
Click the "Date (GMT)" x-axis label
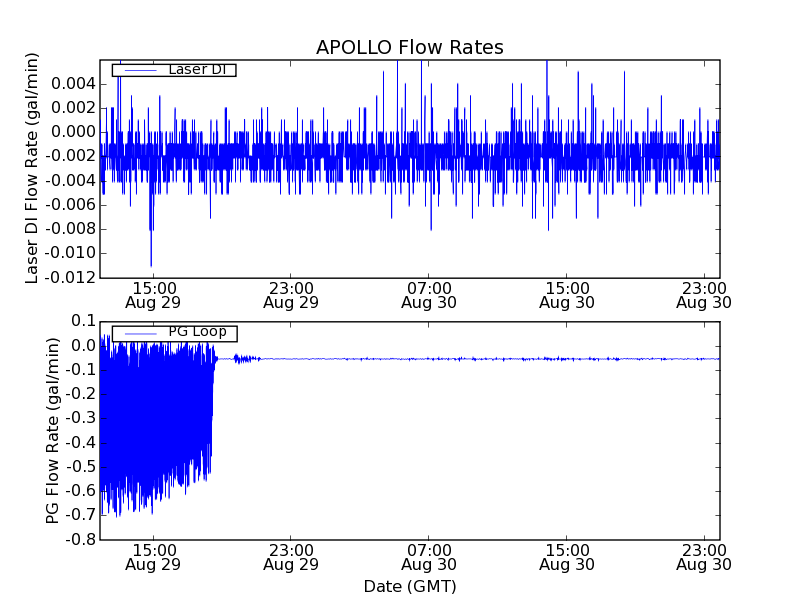pos(410,586)
